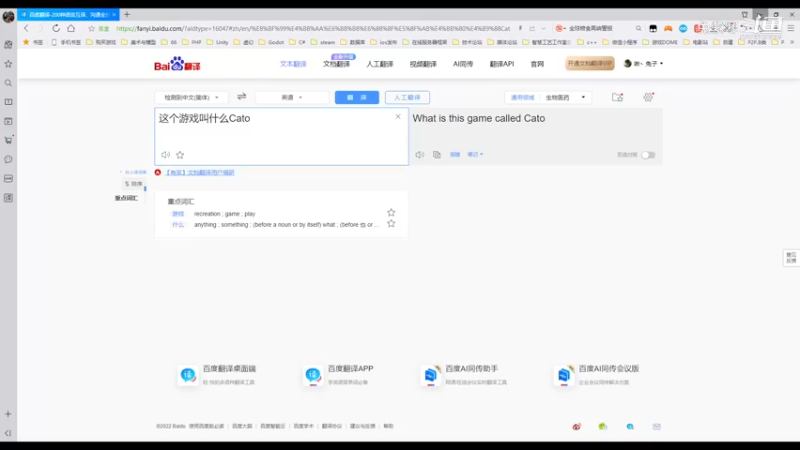Screen dimensions: 800x450
Task: Open the 翻译API nav tab
Action: (502, 64)
